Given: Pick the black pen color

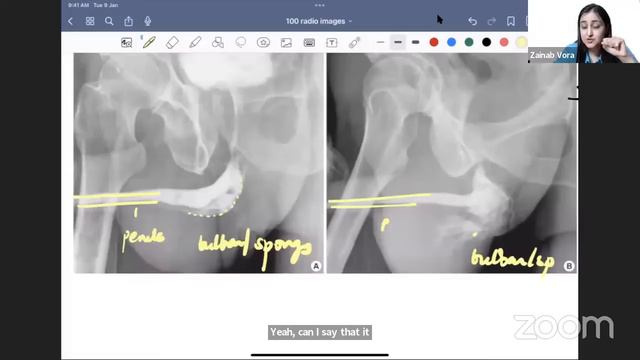Looking at the screenshot, I should point(487,42).
